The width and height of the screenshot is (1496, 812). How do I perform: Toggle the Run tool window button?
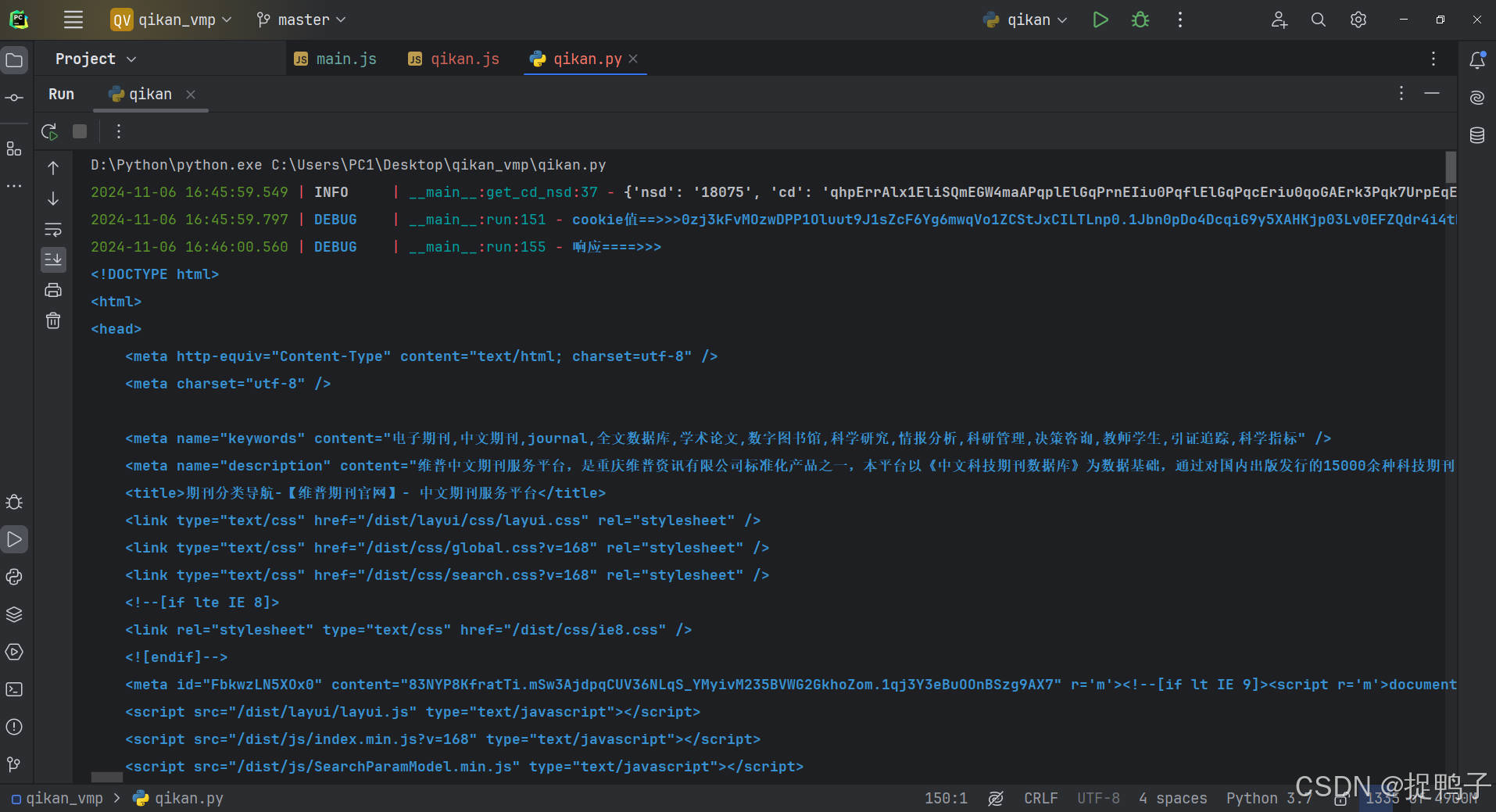[x=14, y=539]
